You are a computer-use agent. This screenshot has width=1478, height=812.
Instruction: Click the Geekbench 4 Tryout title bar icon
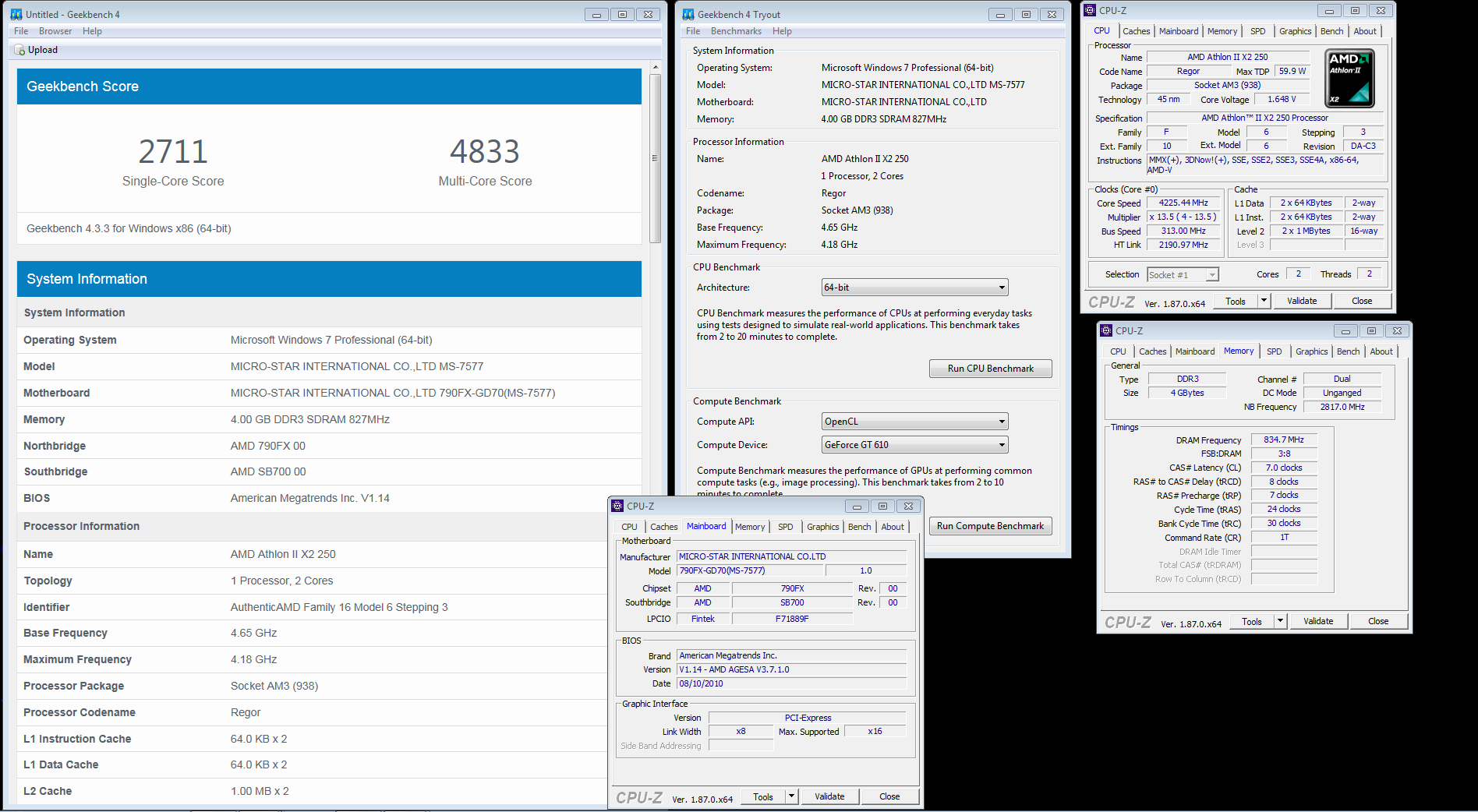pyautogui.click(x=688, y=14)
